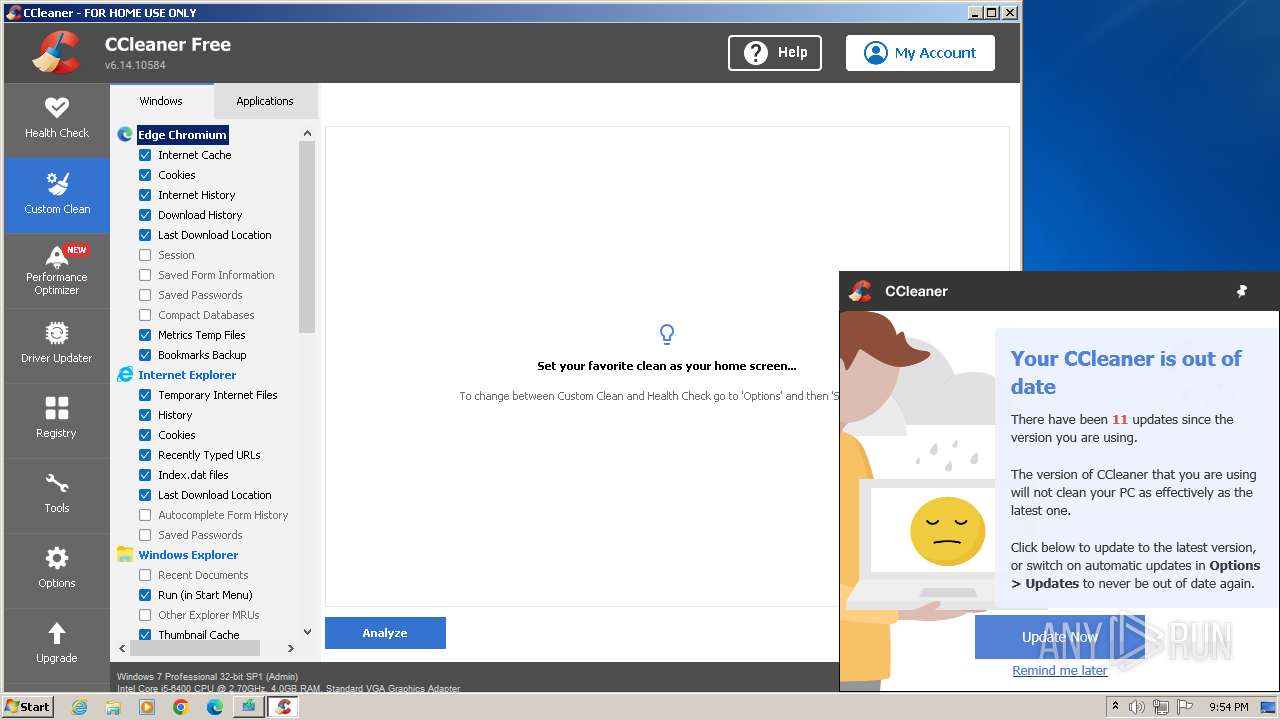Click the Windows Explorer folder icon
Screen dimensions: 1280x720
pyautogui.click(x=125, y=554)
